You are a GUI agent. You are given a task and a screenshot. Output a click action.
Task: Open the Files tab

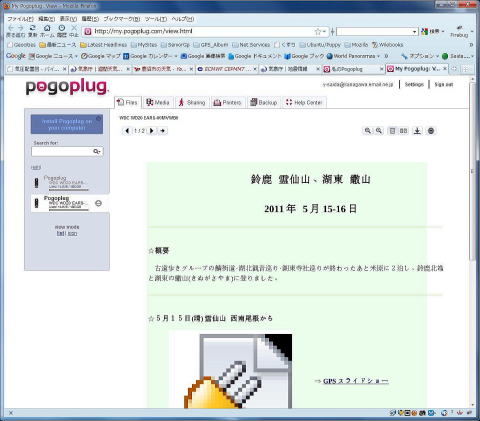[x=128, y=102]
